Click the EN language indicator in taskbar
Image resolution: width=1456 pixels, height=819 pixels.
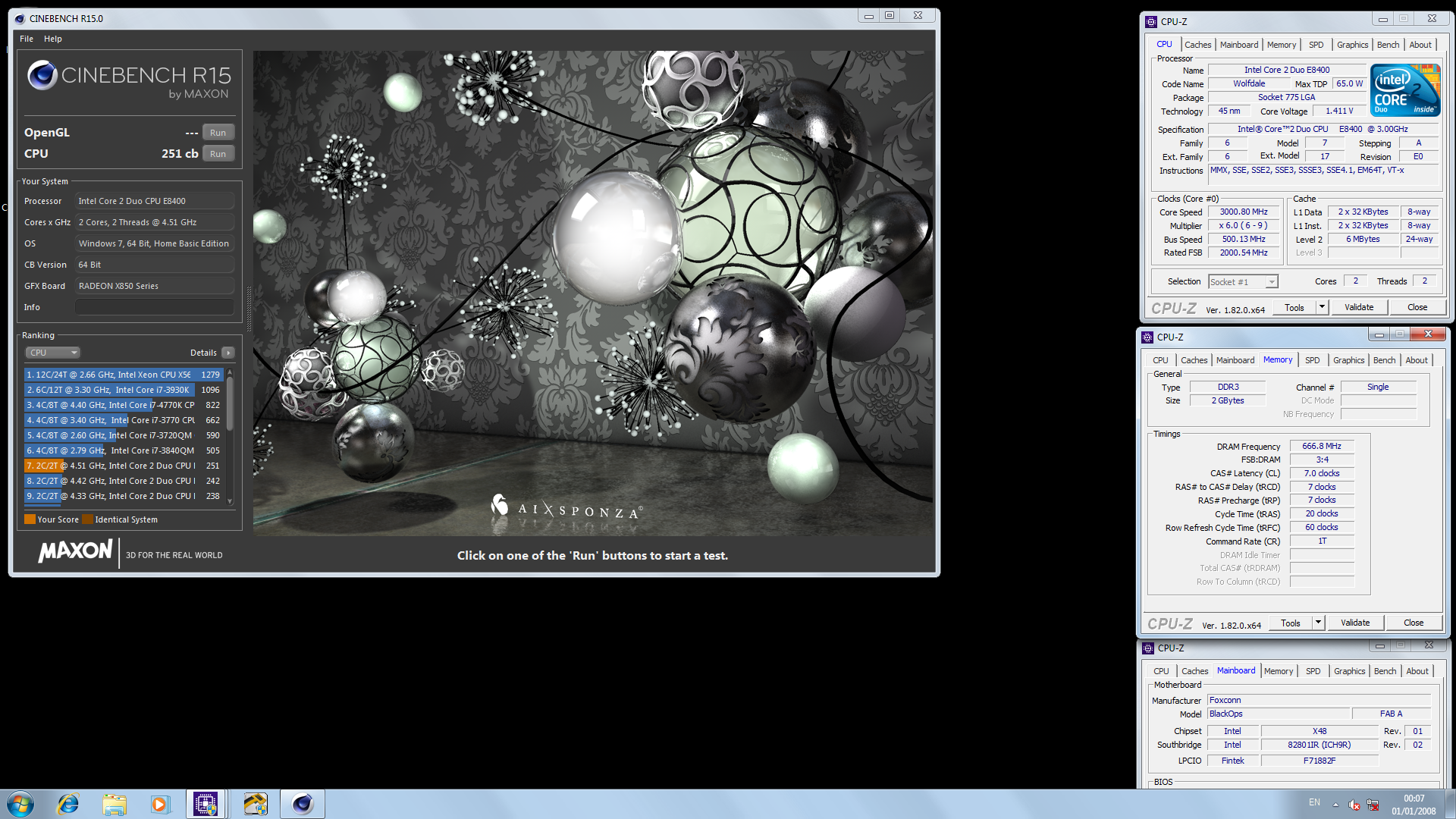coord(1314,802)
